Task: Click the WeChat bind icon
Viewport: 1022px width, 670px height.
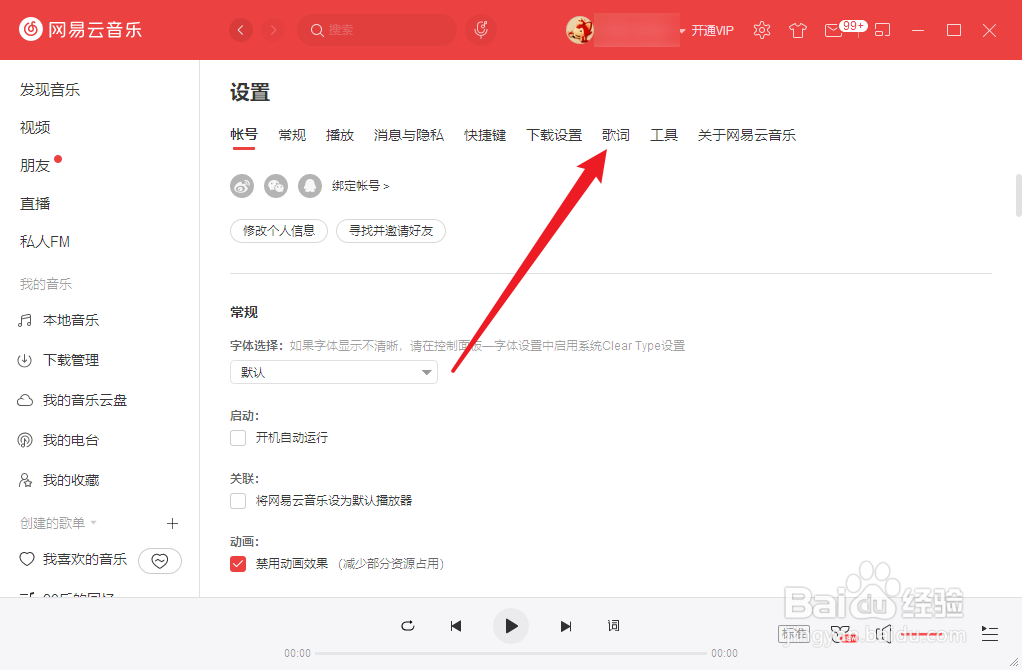Action: pyautogui.click(x=276, y=186)
